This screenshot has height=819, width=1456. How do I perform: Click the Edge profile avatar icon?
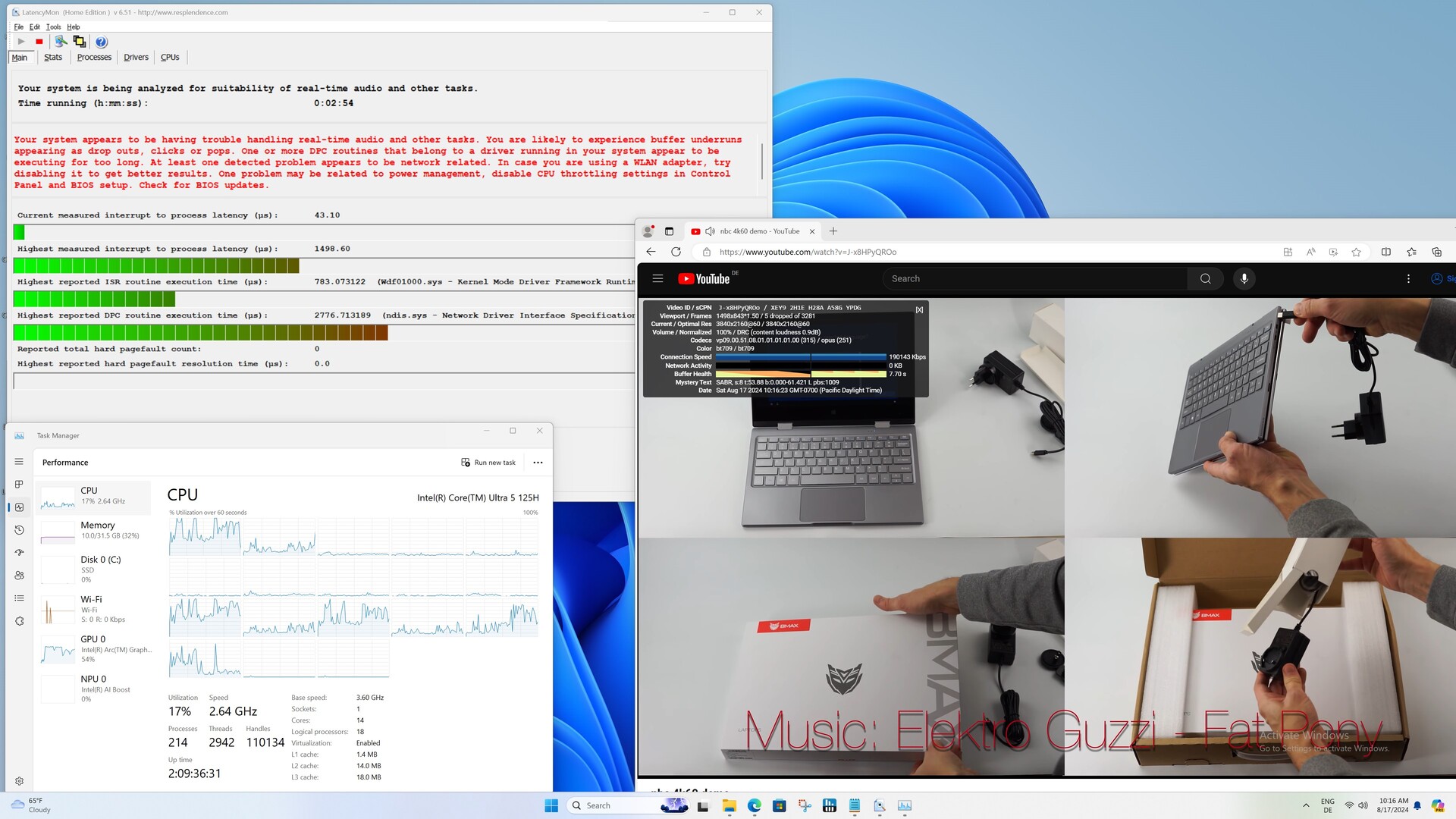(648, 231)
